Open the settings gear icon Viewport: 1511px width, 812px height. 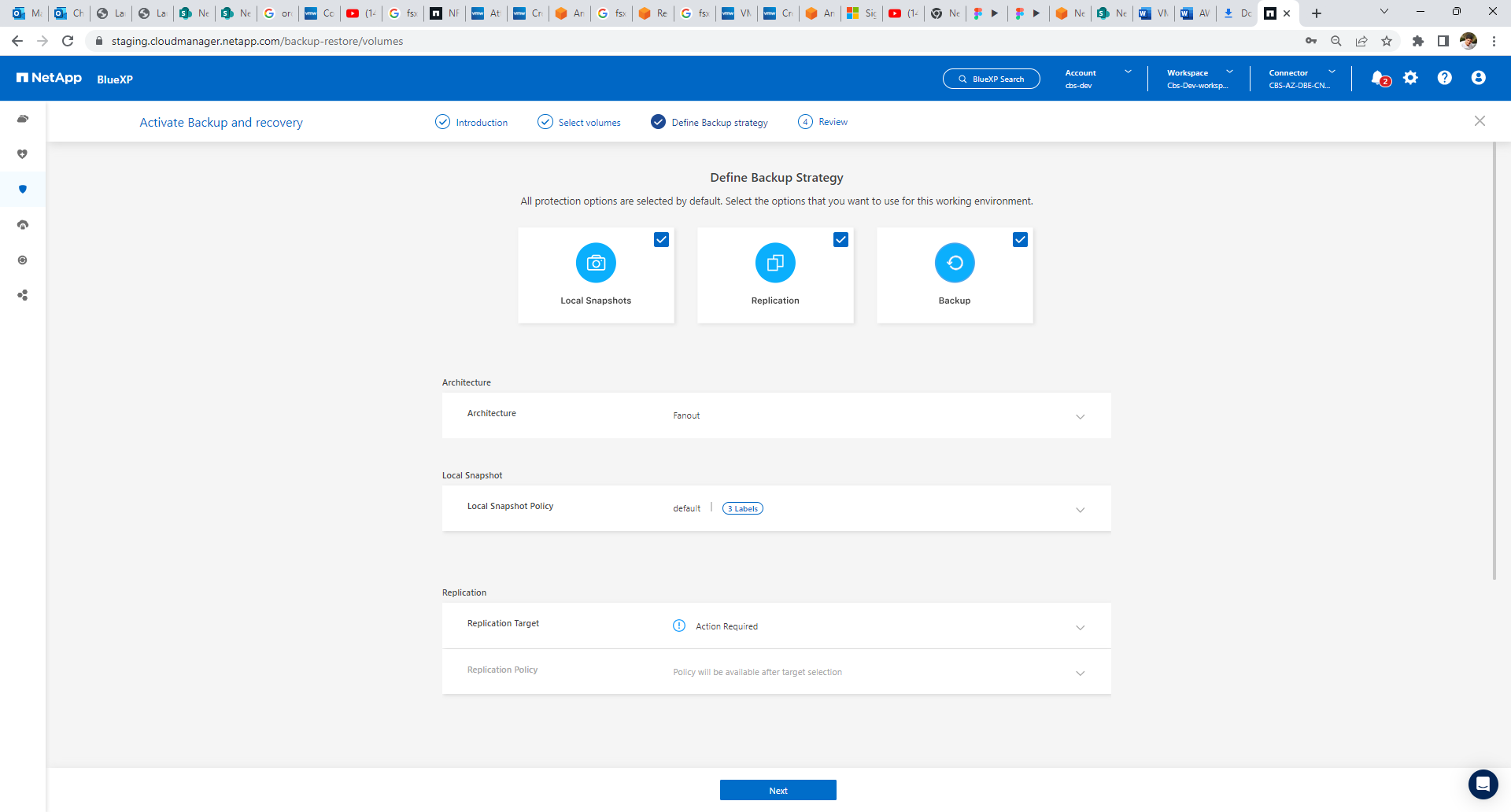(1410, 78)
